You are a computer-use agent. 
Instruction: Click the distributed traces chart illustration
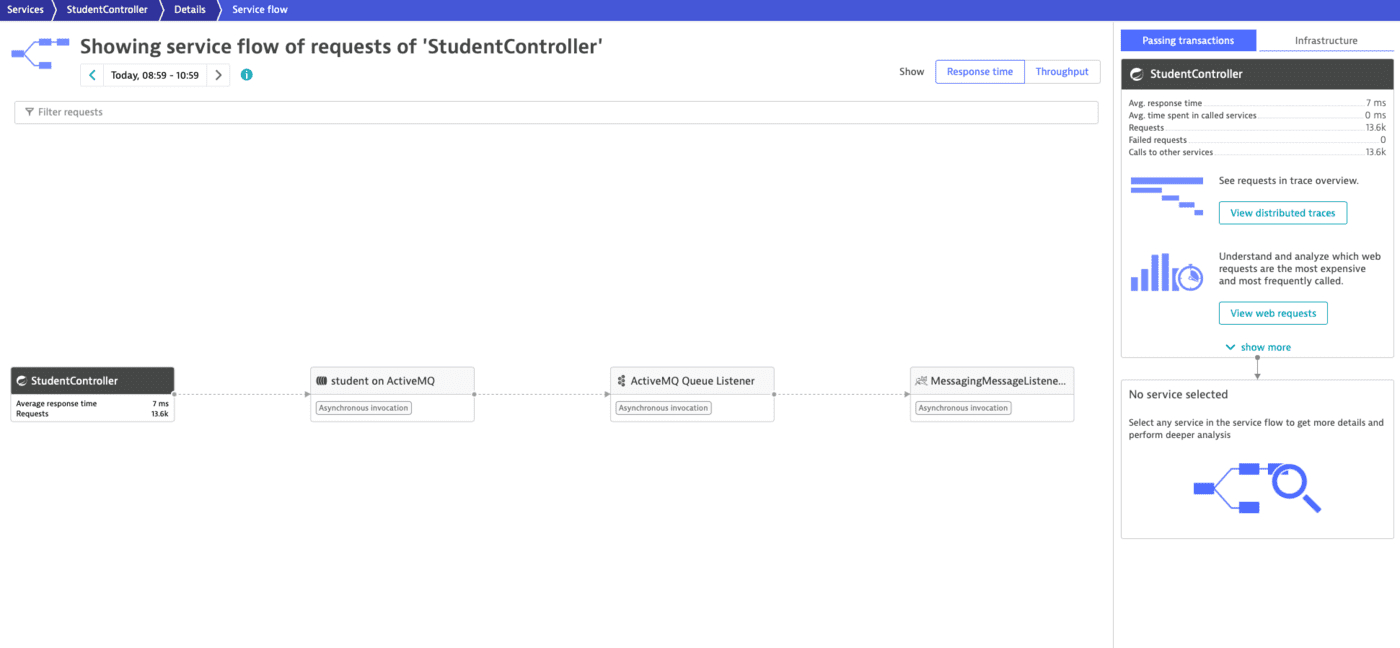coord(1166,196)
